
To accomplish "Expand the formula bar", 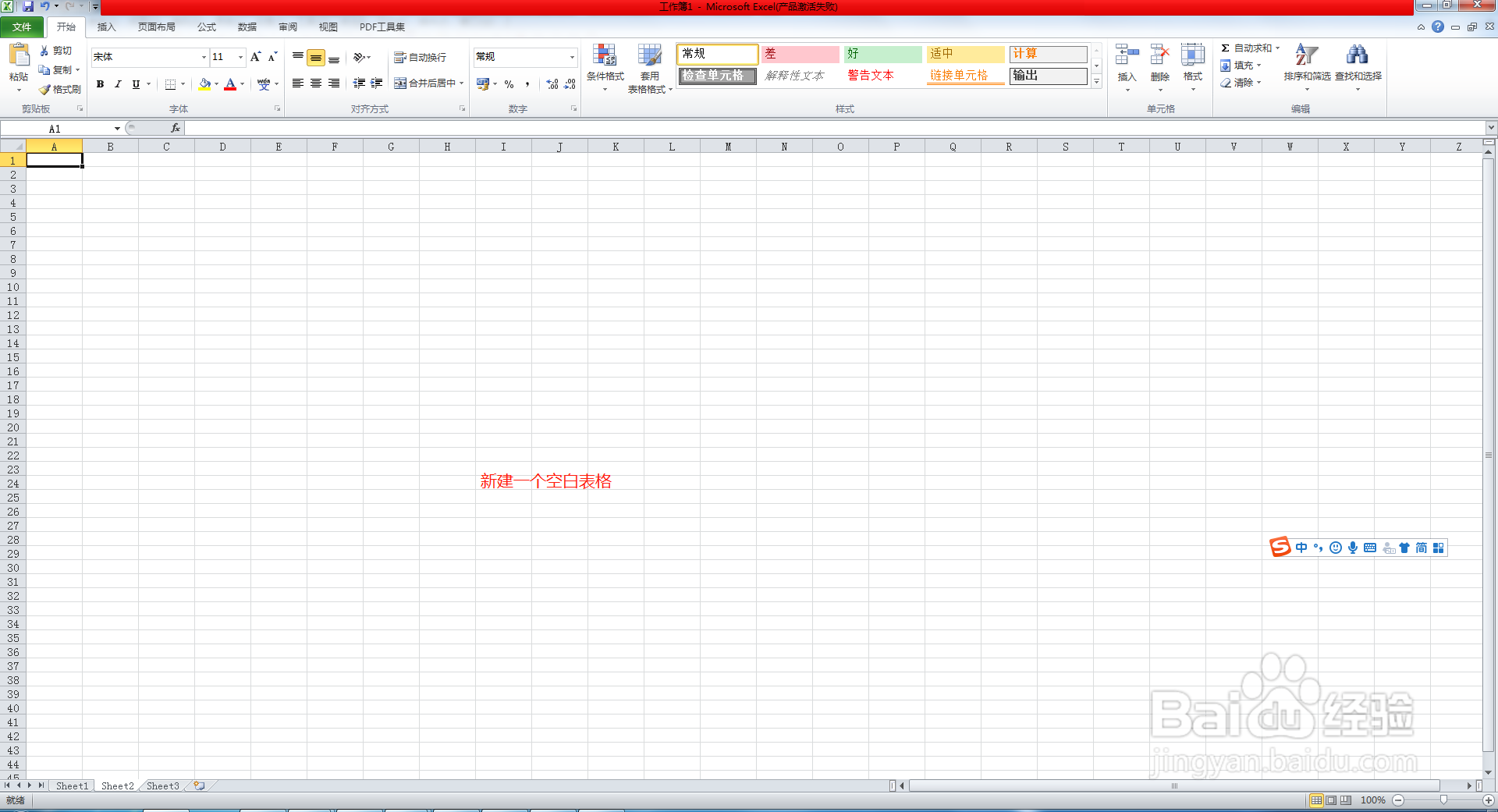I will 1491,128.
